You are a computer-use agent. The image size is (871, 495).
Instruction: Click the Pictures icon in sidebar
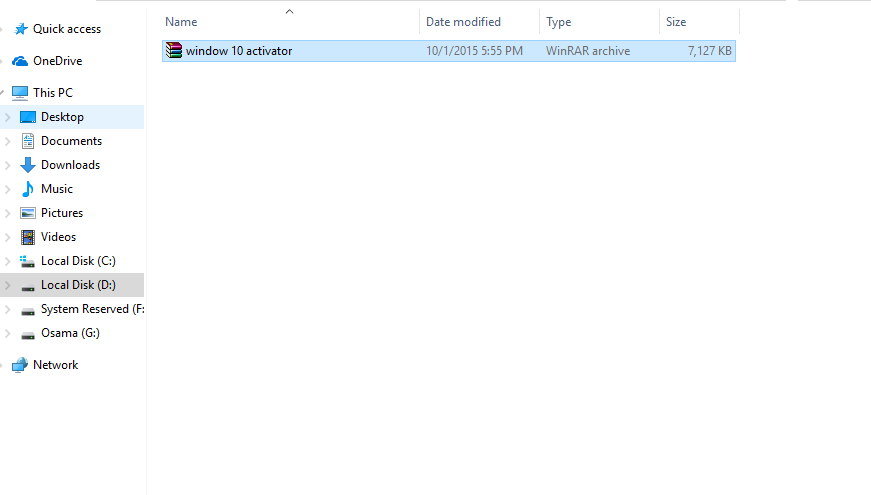pos(28,213)
